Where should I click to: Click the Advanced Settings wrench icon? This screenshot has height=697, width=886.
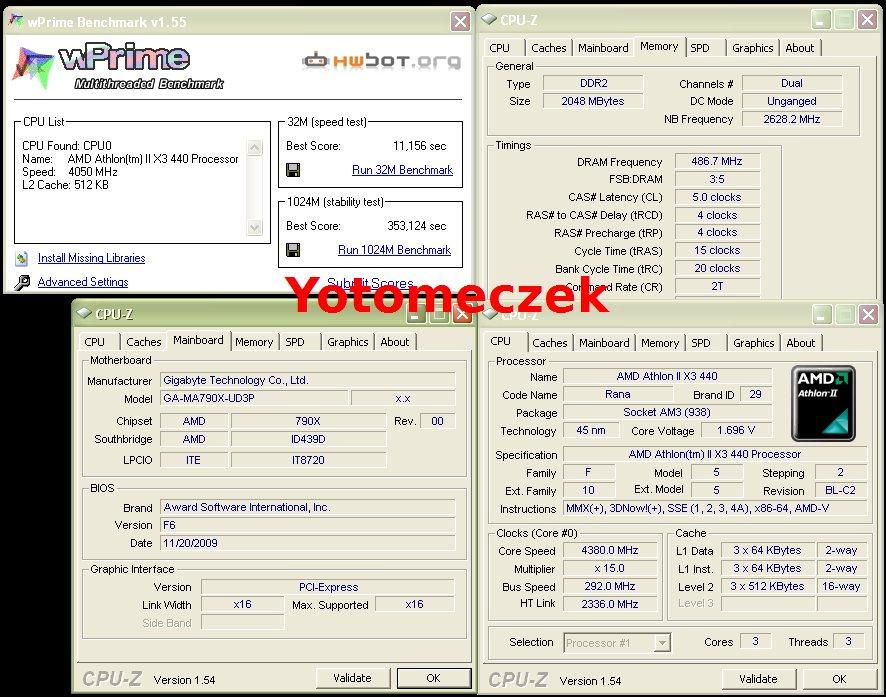pos(22,282)
